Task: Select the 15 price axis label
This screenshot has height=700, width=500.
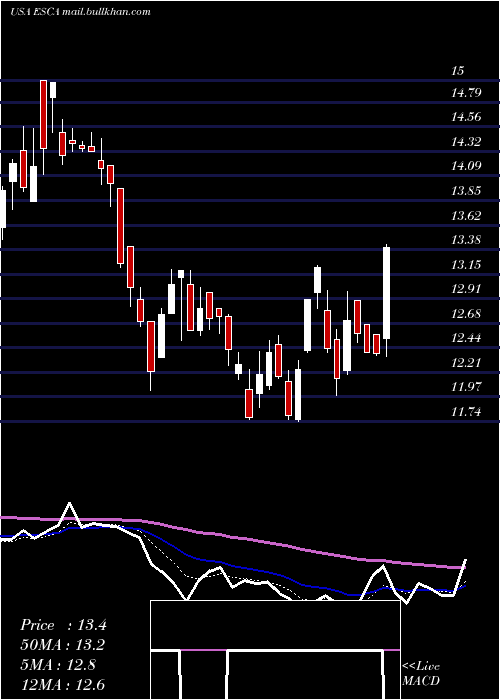Action: pyautogui.click(x=458, y=71)
